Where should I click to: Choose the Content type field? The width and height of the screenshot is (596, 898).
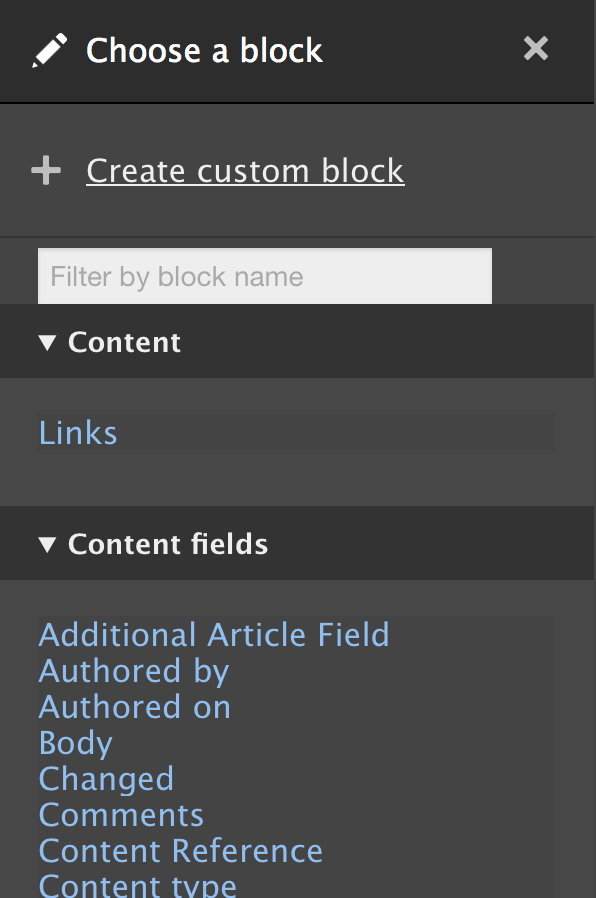pos(137,884)
